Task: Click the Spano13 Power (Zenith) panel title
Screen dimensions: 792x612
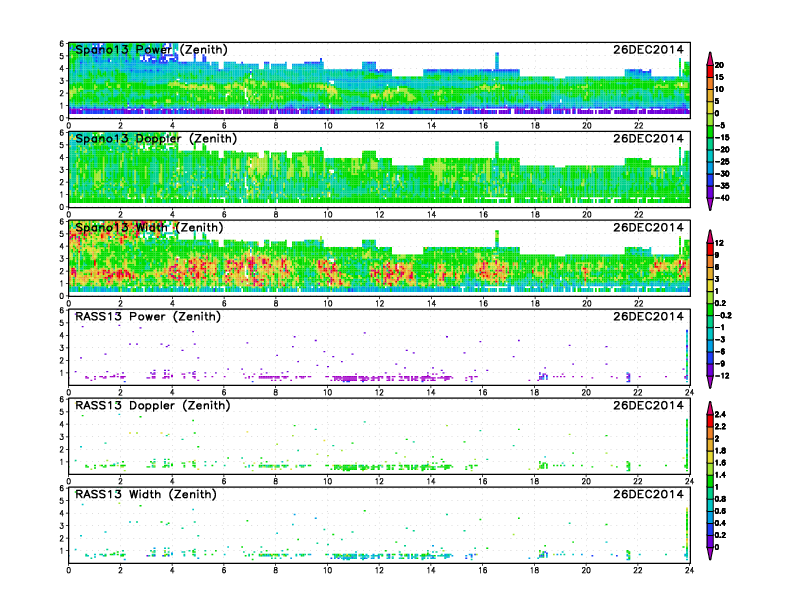Action: click(151, 49)
